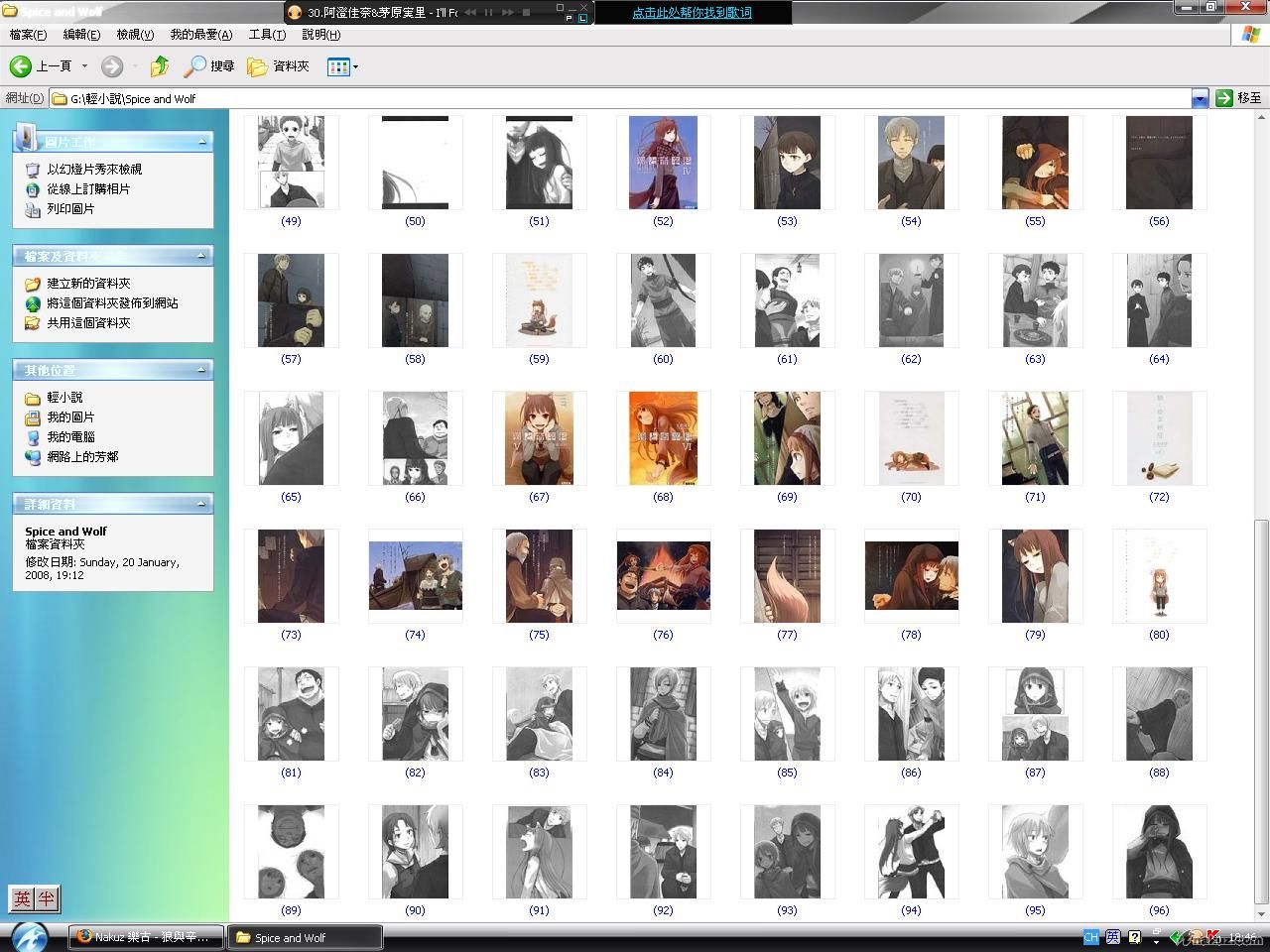Select thumbnail image (96)

(x=1159, y=852)
